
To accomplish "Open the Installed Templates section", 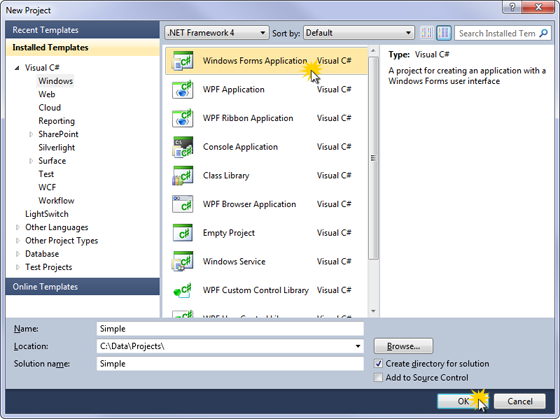I will [82, 48].
